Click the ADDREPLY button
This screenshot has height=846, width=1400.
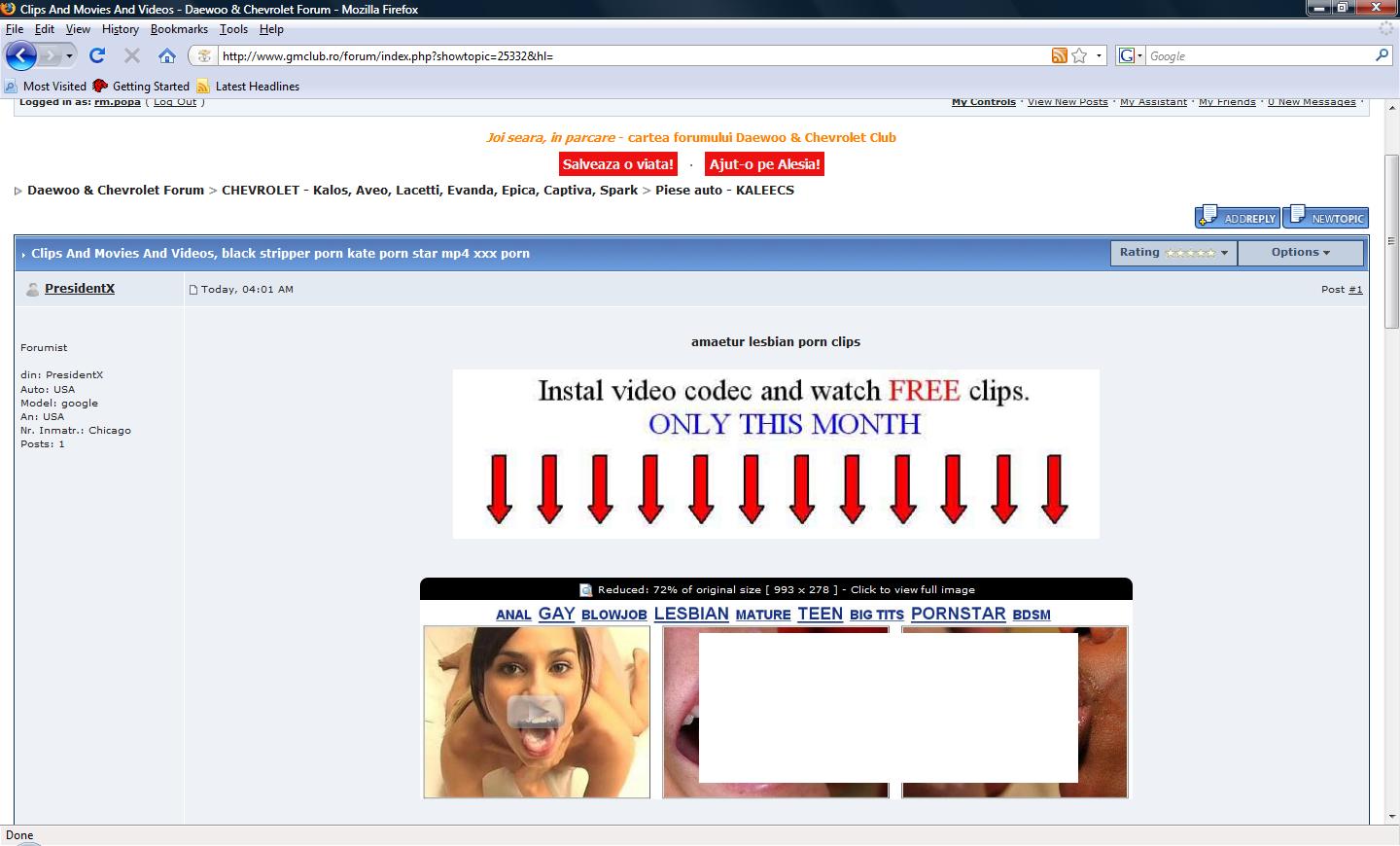click(1237, 217)
